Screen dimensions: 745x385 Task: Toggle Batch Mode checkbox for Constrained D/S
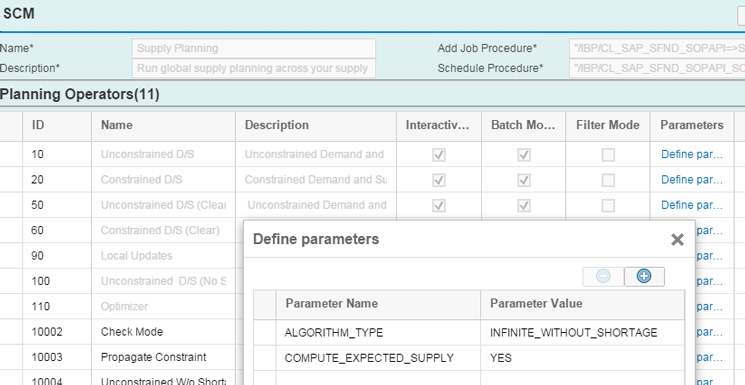pyautogui.click(x=524, y=180)
